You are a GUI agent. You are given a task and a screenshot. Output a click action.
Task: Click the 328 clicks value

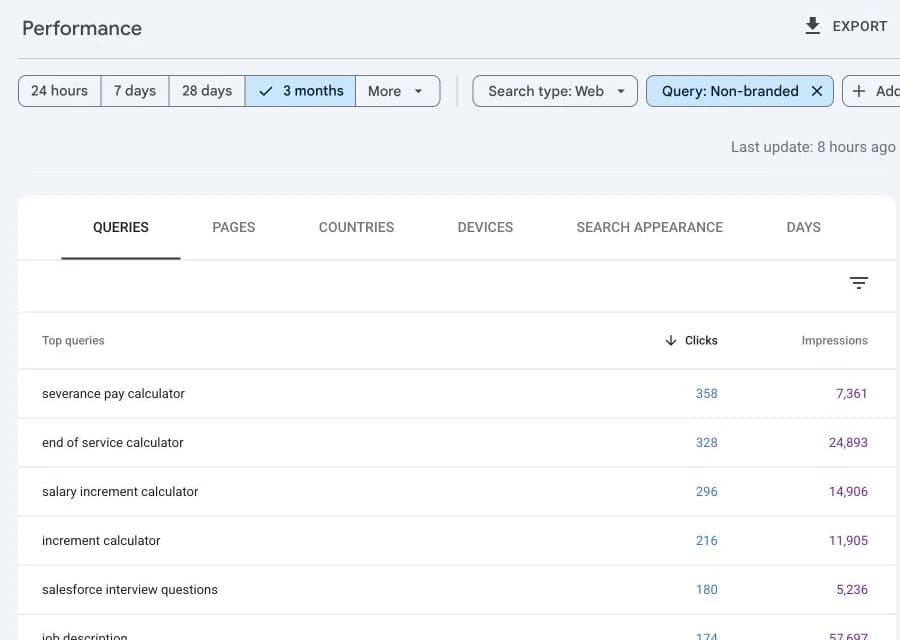click(x=707, y=443)
